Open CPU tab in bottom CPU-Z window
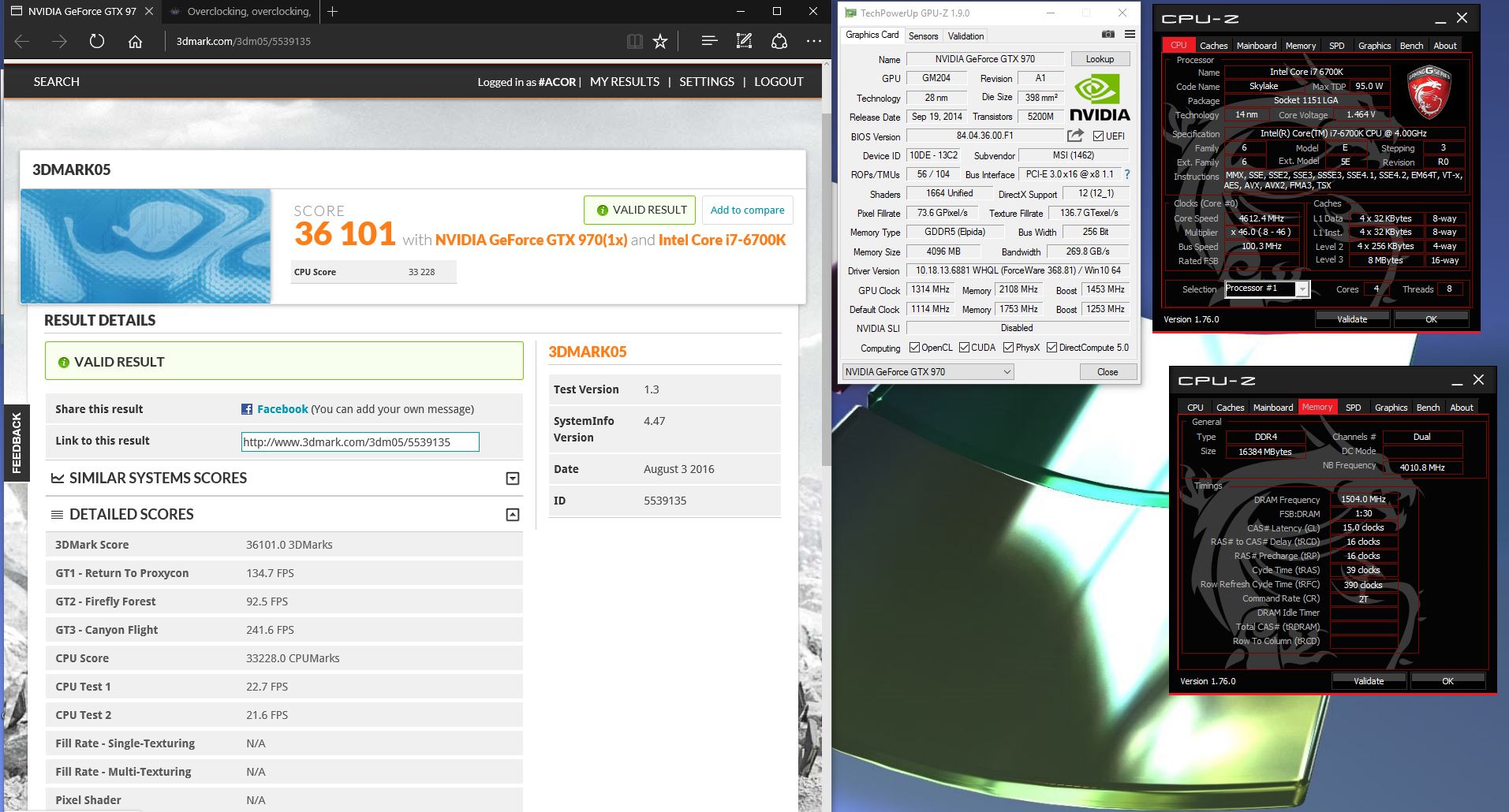 [x=1195, y=408]
